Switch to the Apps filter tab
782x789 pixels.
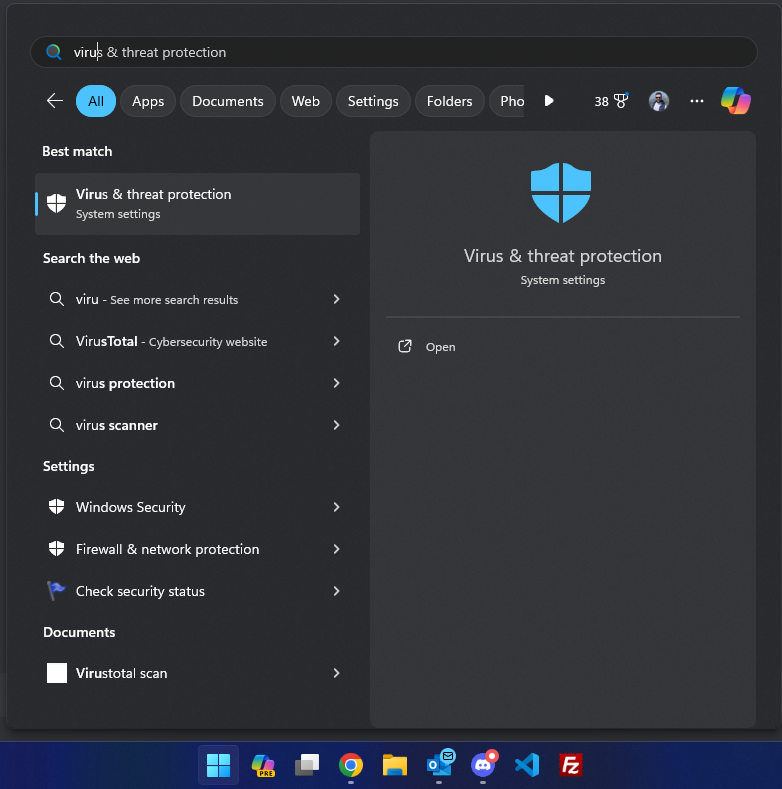tap(148, 101)
